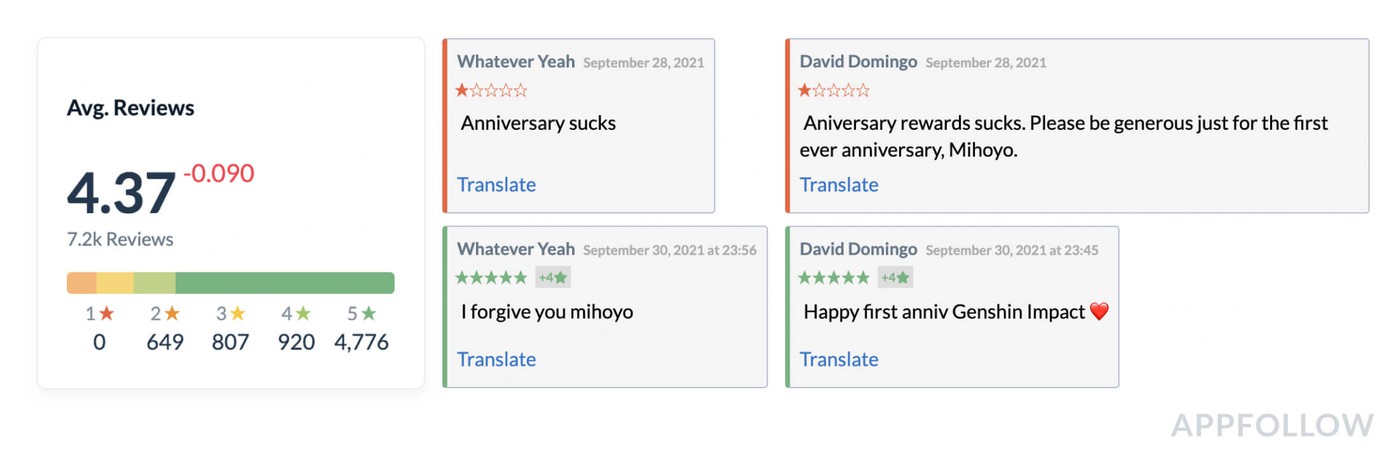Image resolution: width=1400 pixels, height=462 pixels.
Task: Click the 1-star rating filter icon
Action: [107, 314]
